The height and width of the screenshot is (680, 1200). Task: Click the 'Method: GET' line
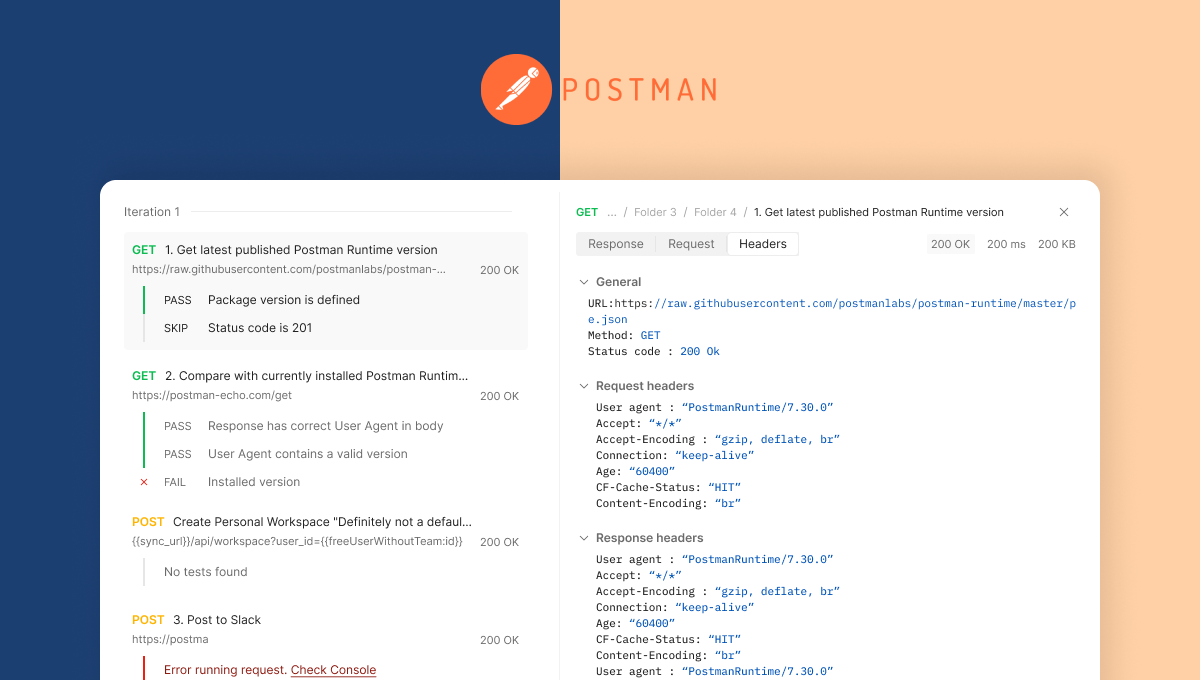(624, 336)
